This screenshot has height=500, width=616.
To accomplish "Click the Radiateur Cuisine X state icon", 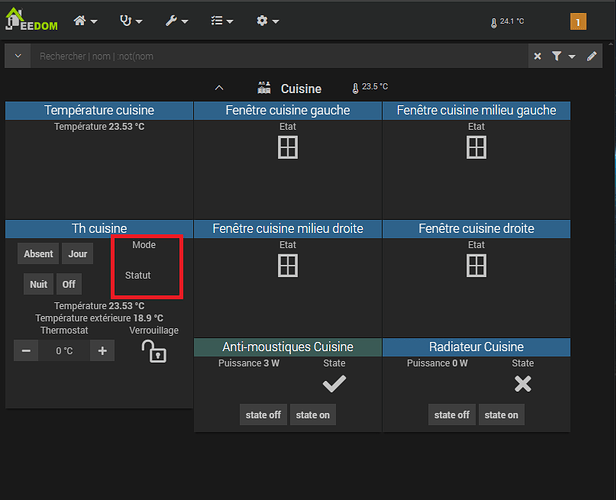I will tap(523, 384).
